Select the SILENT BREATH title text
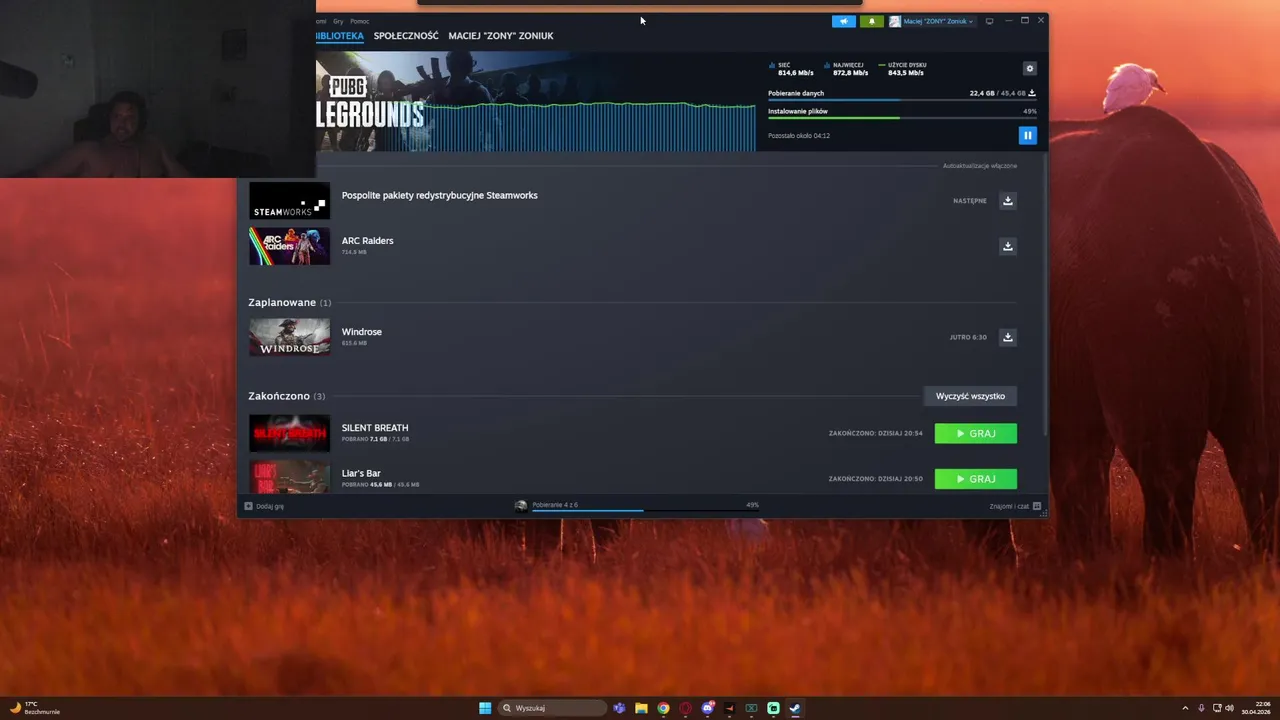 (375, 428)
